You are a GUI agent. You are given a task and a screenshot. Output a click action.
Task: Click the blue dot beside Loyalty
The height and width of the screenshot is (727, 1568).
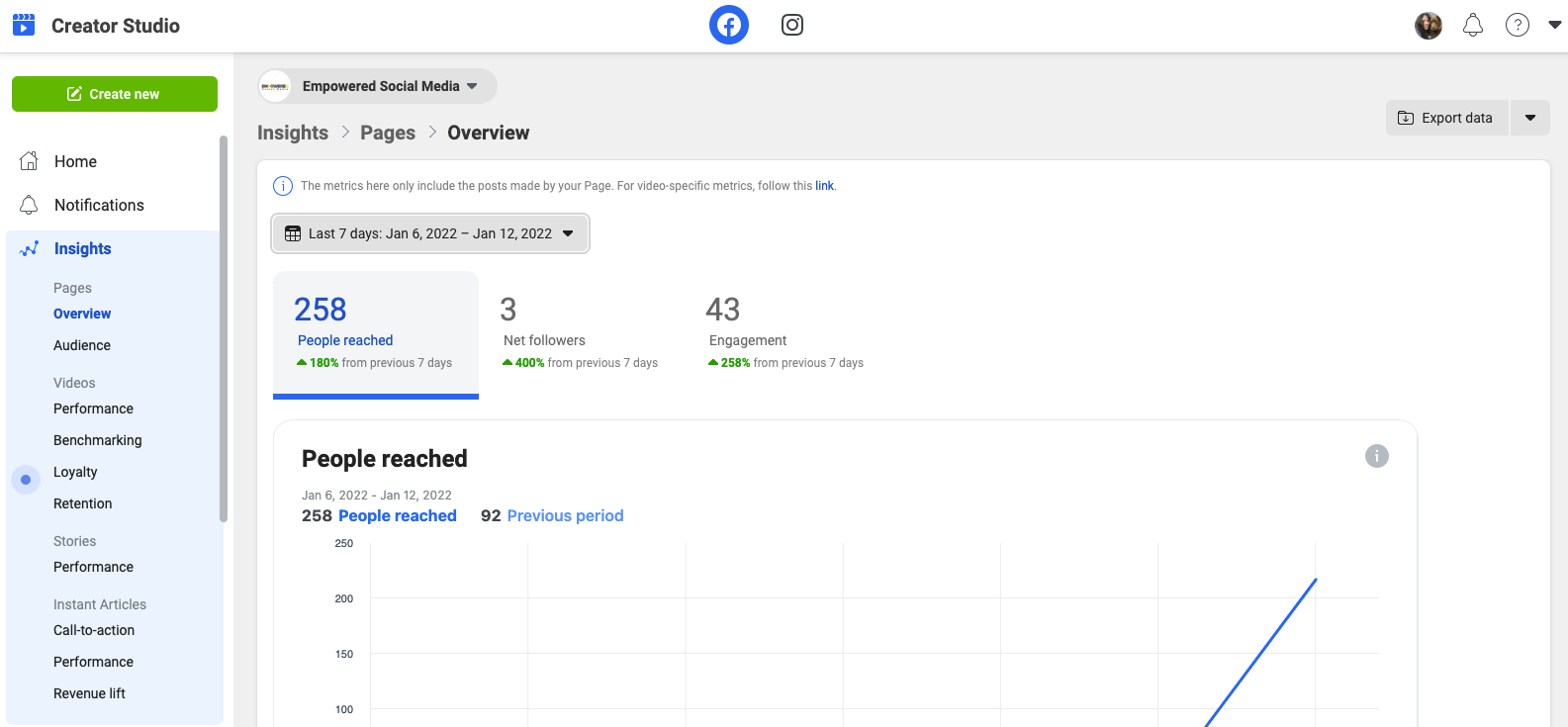(26, 480)
